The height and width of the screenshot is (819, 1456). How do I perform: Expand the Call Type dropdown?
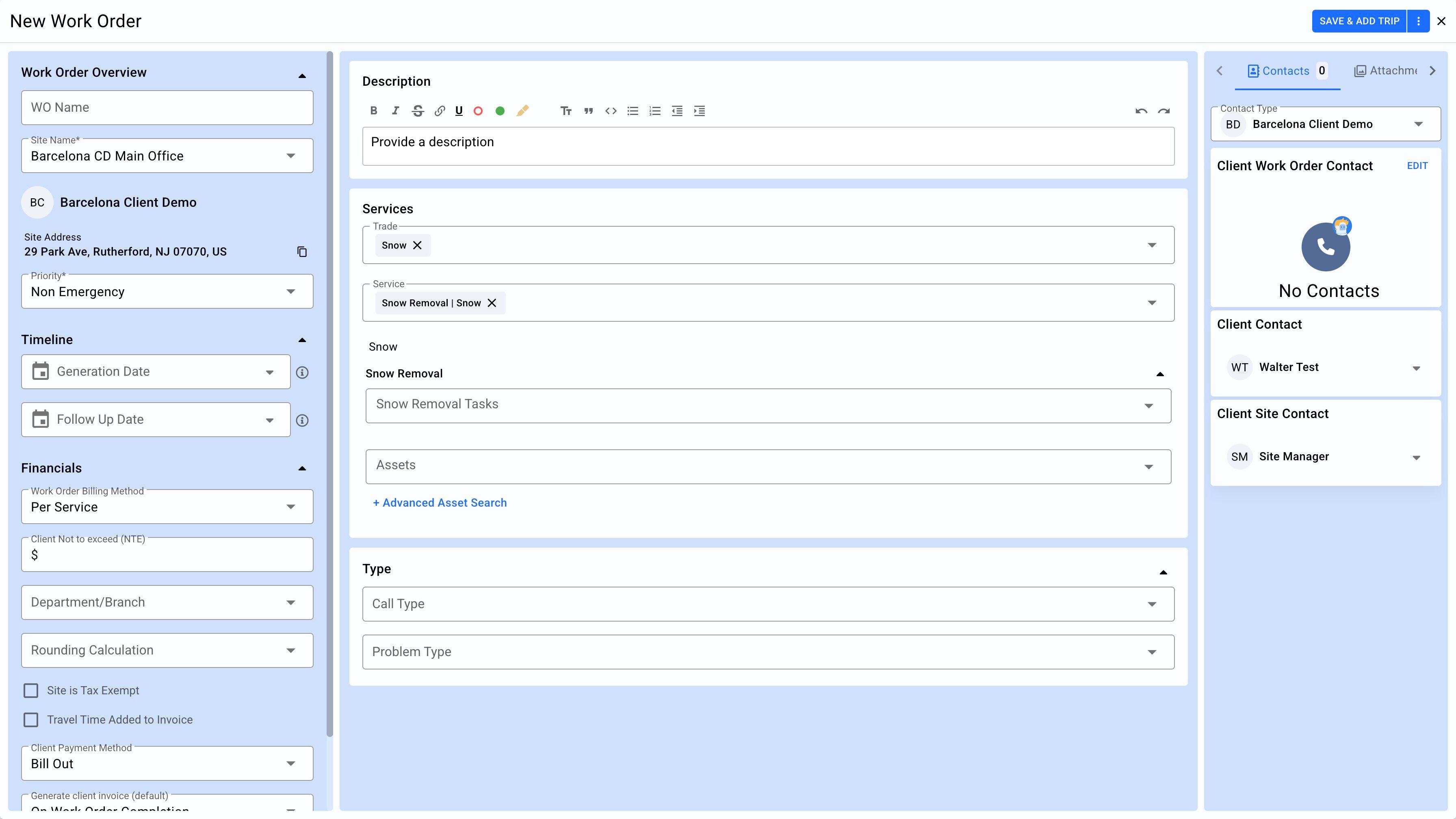coord(767,604)
